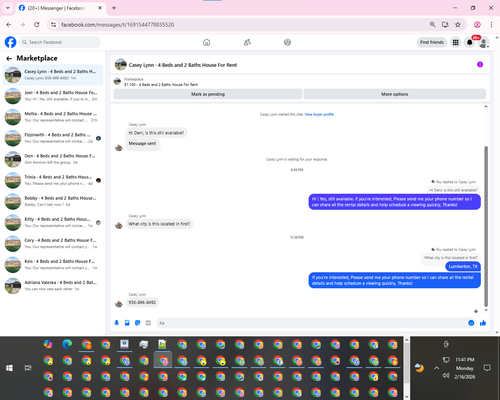The image size is (500, 400).
Task: Open the Friends icon in the top navigation
Action: click(x=247, y=42)
